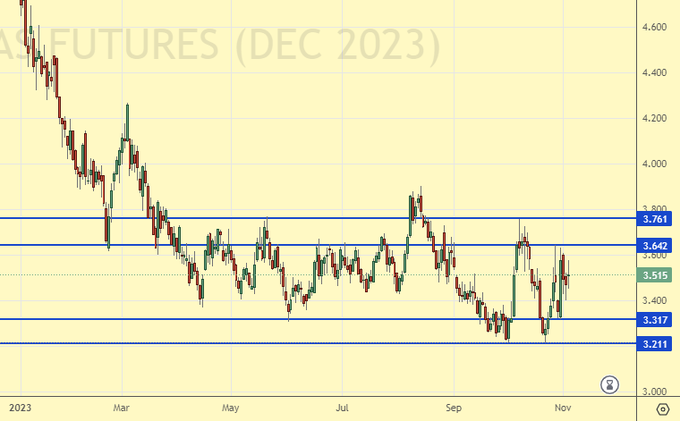
Task: Click the 3.761 price line label
Action: point(657,218)
